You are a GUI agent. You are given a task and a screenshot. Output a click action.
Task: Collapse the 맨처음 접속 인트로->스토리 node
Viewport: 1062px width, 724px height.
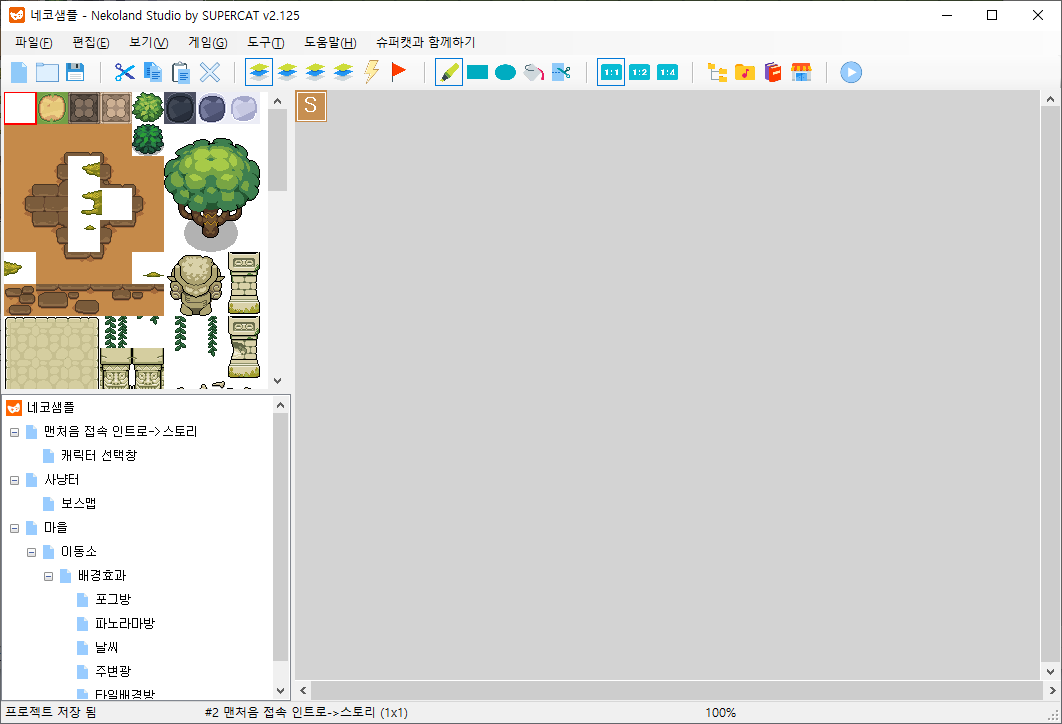pos(14,432)
